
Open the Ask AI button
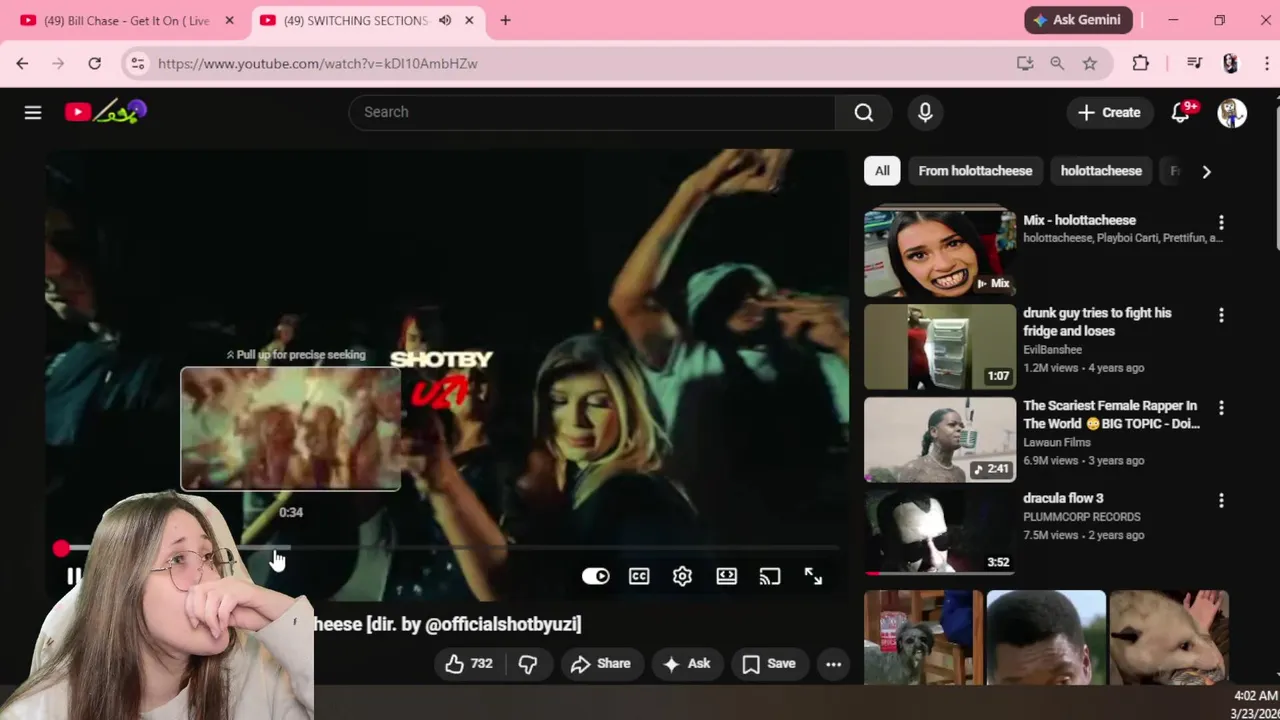[x=686, y=664]
